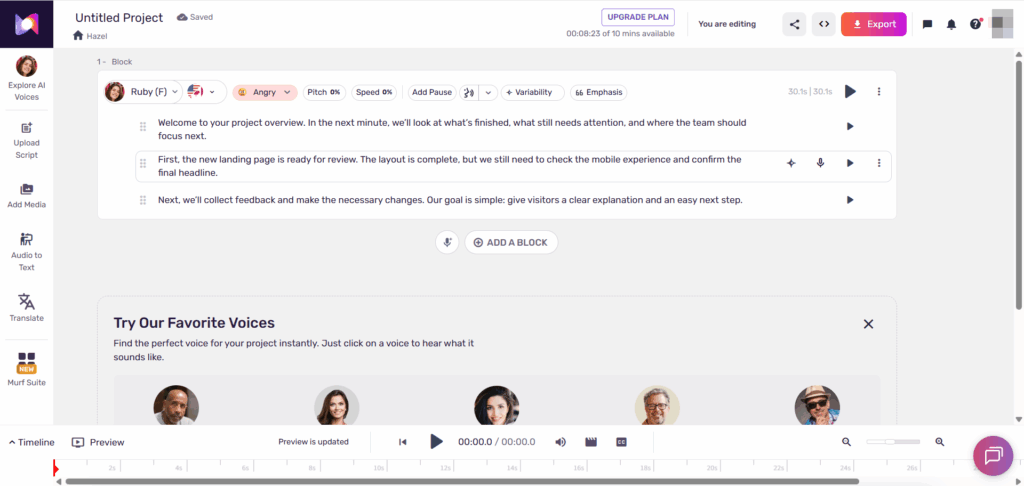Open the user profile avatar
The width and height of the screenshot is (1024, 486).
pyautogui.click(x=1002, y=22)
